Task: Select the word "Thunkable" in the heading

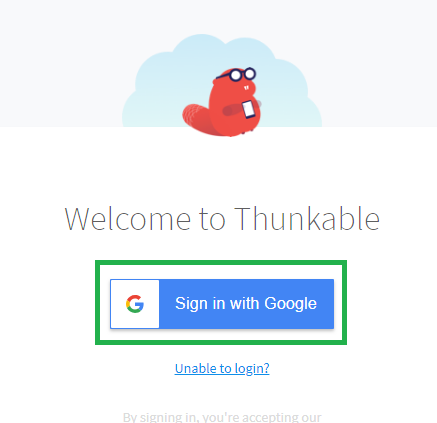Action: pos(307,219)
